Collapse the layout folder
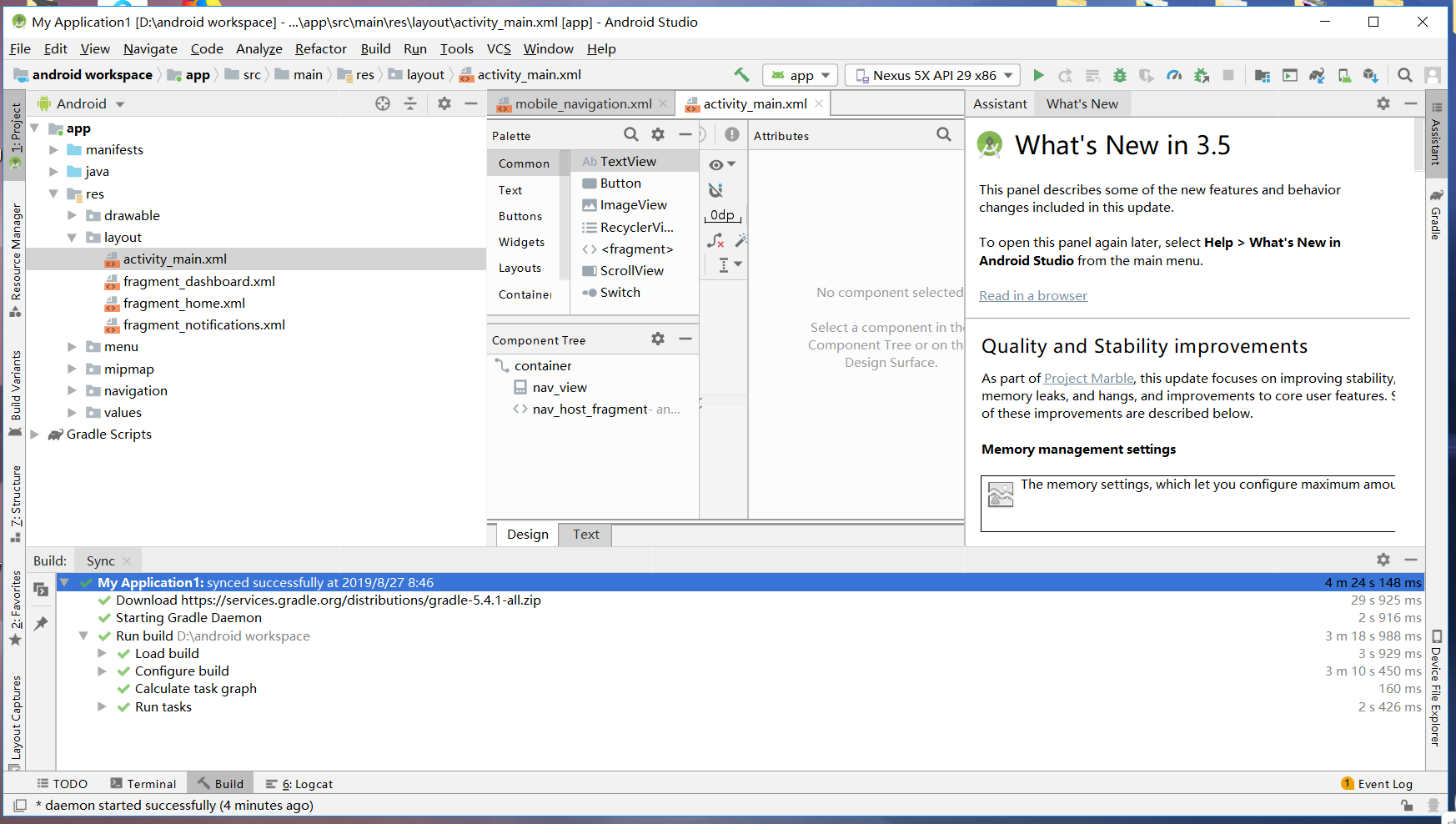 [72, 238]
